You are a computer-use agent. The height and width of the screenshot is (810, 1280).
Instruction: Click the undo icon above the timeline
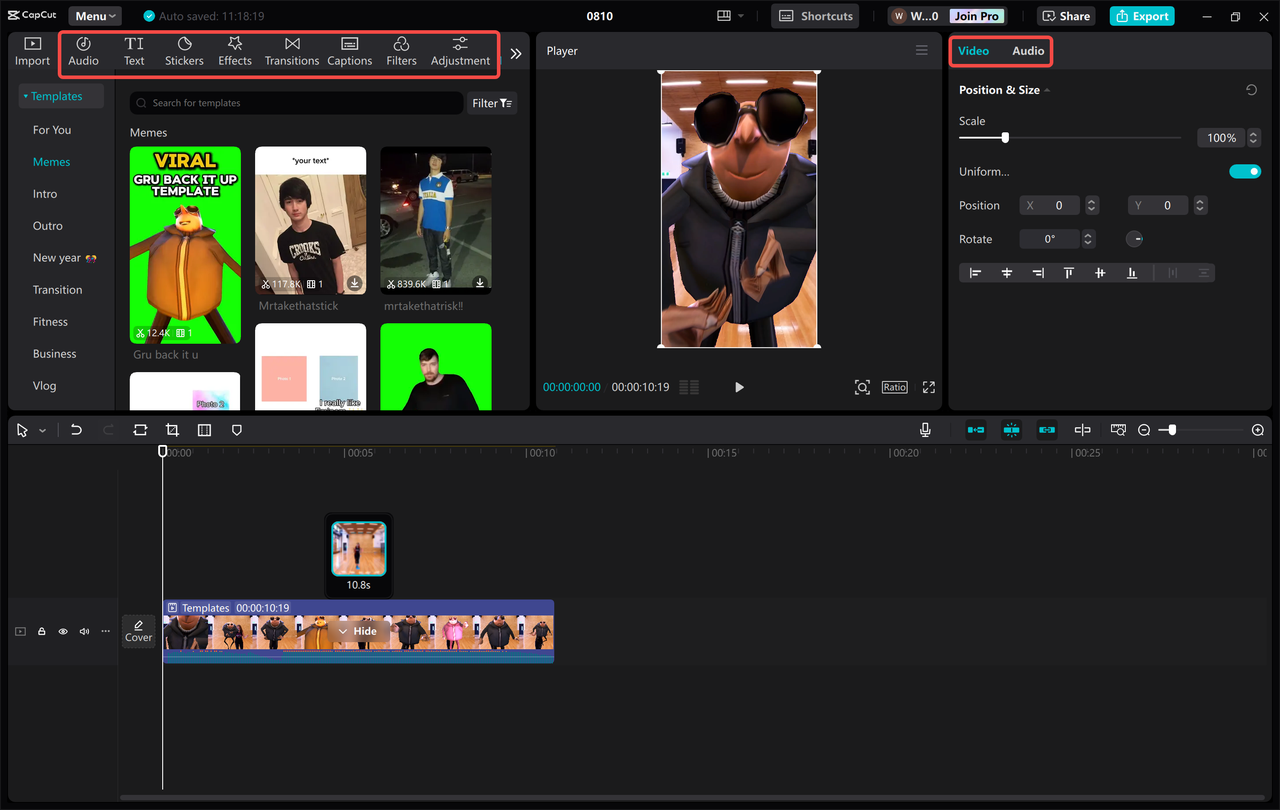tap(76, 430)
